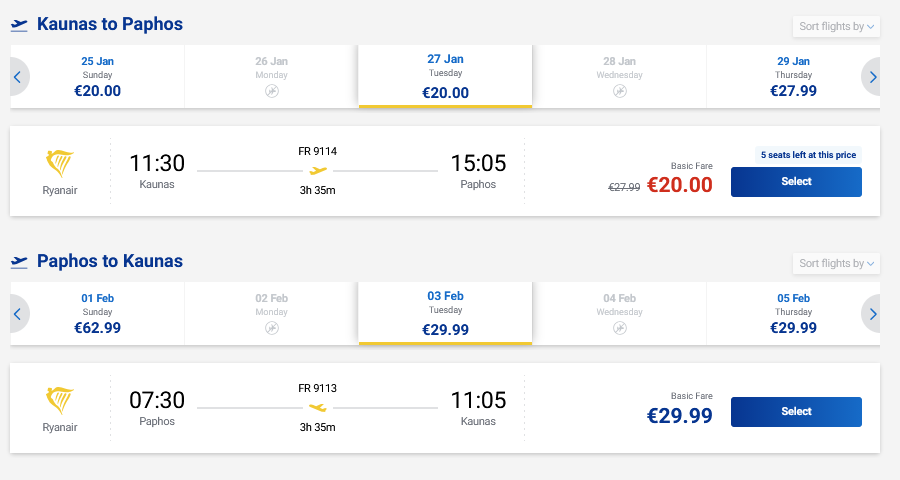Choose the 25 Jan Sunday €20.00 date tab
The width and height of the screenshot is (900, 480).
(x=97, y=76)
